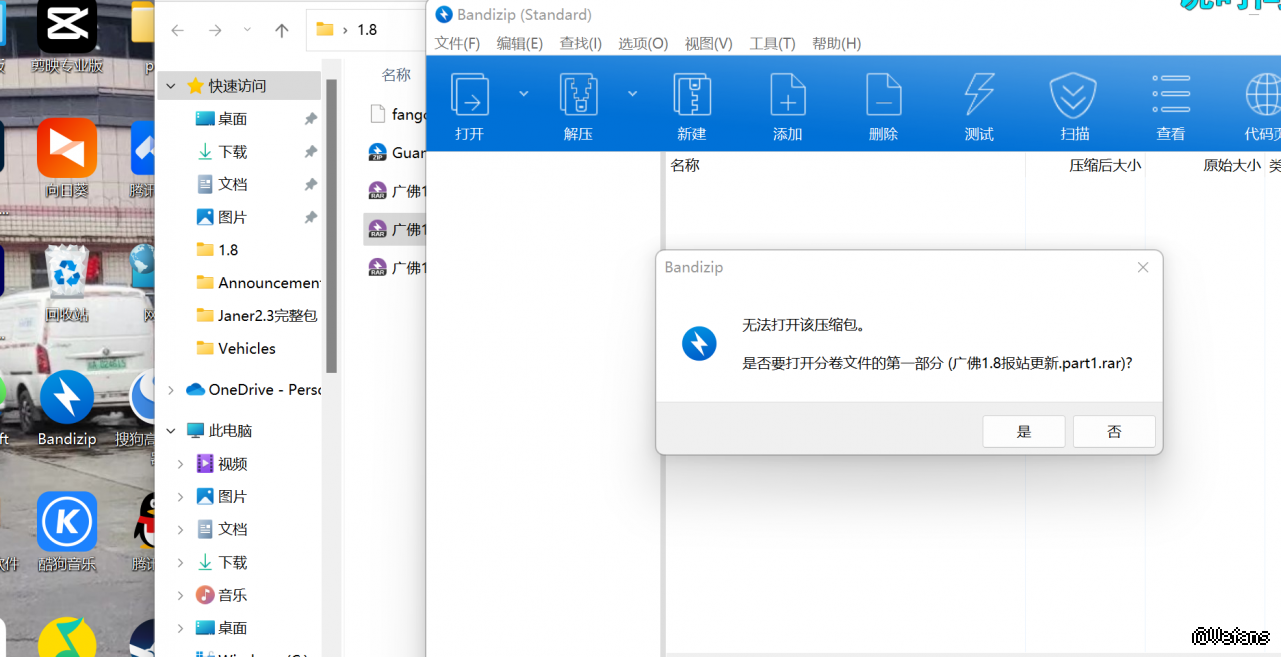Open the 选项(O) menu

pos(643,43)
